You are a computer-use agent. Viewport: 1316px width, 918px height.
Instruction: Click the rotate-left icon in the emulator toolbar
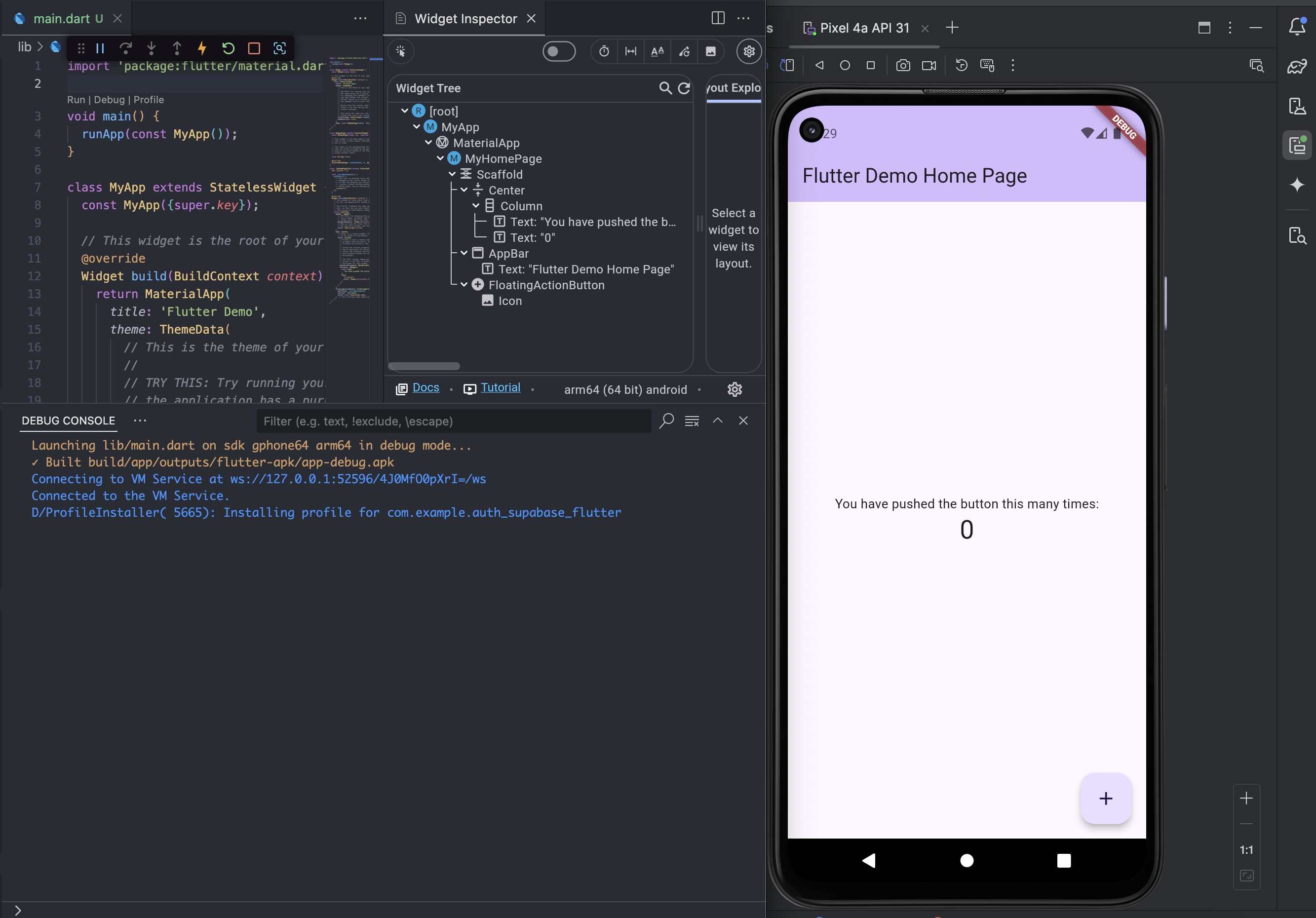point(961,65)
